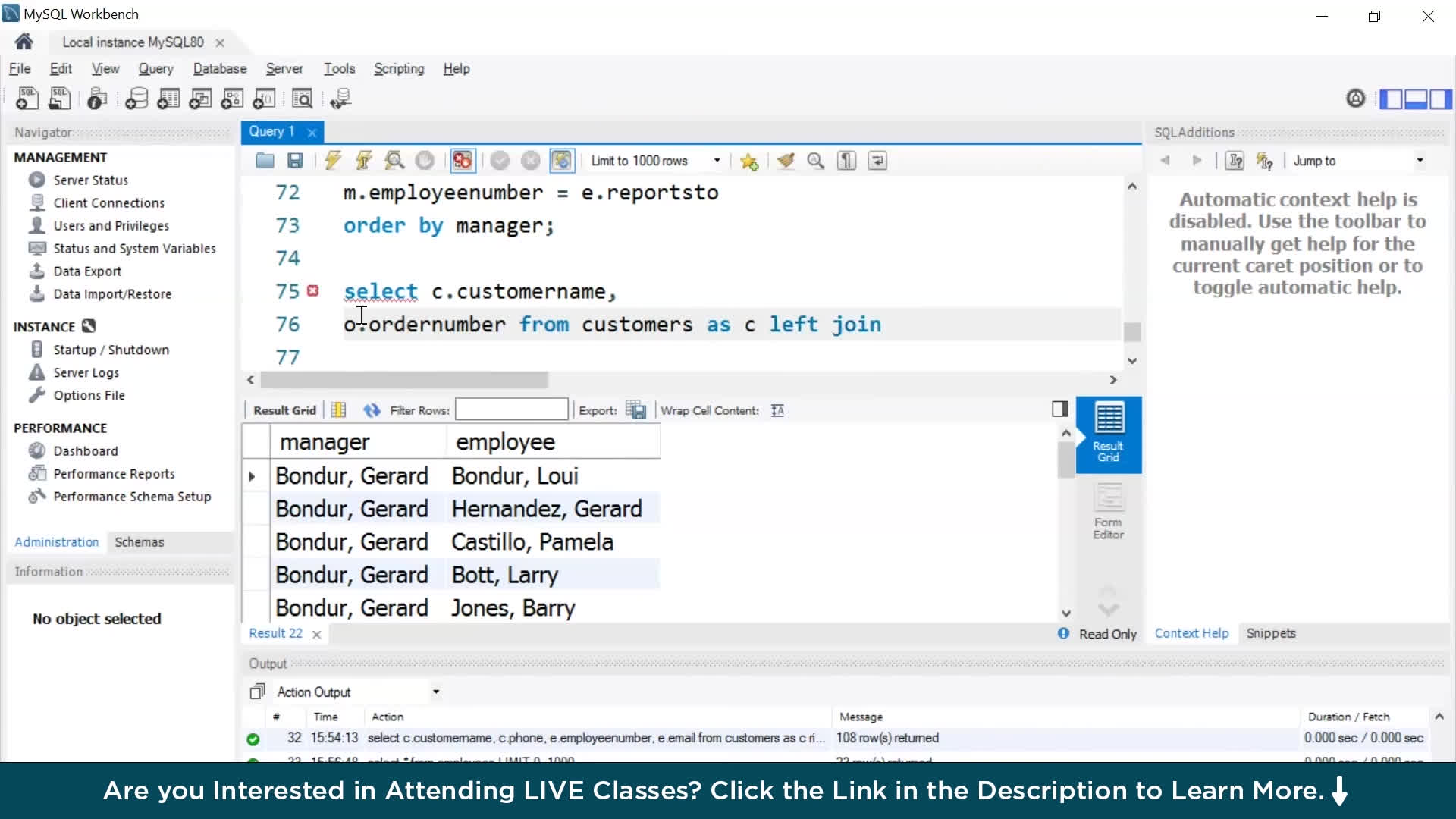1456x819 pixels.
Task: Beautify the query with broom icon
Action: [x=786, y=161]
